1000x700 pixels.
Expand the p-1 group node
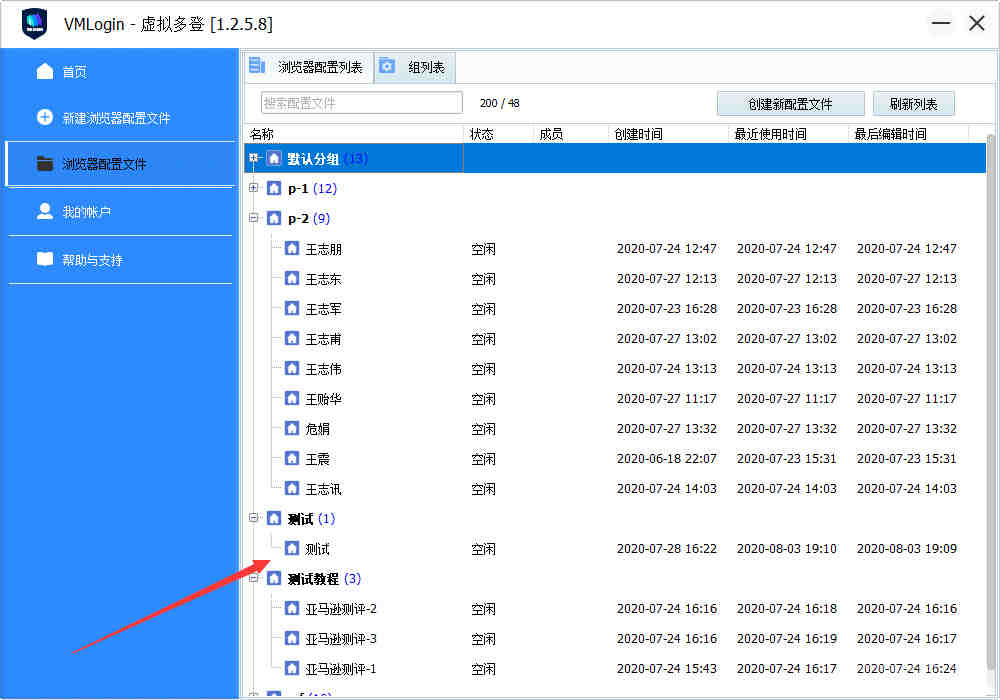(x=254, y=187)
